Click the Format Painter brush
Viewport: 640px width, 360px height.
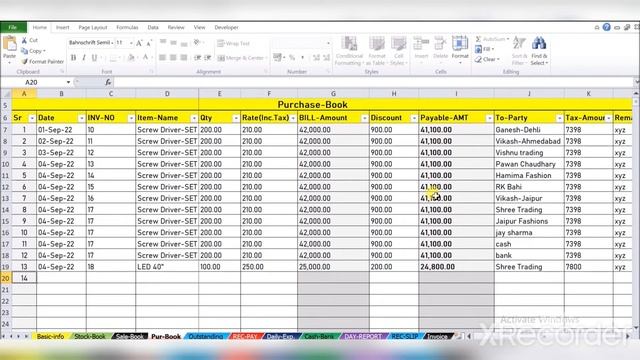click(x=24, y=62)
